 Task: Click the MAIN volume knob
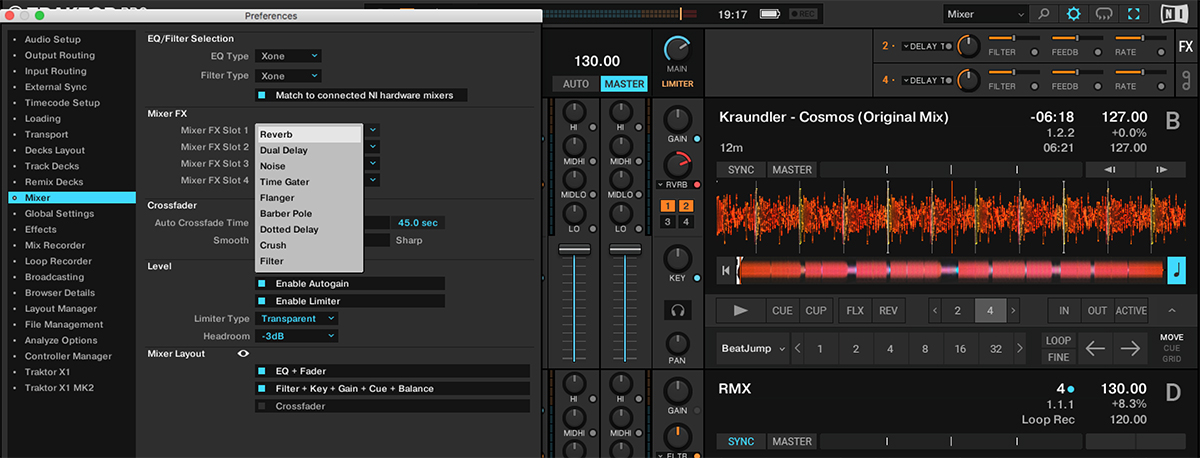click(x=677, y=47)
